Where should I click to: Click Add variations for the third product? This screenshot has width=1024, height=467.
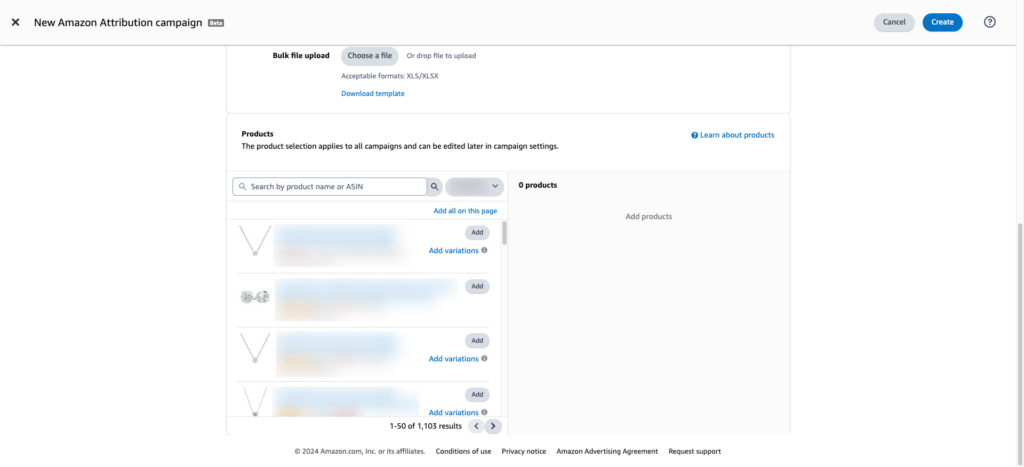click(453, 359)
